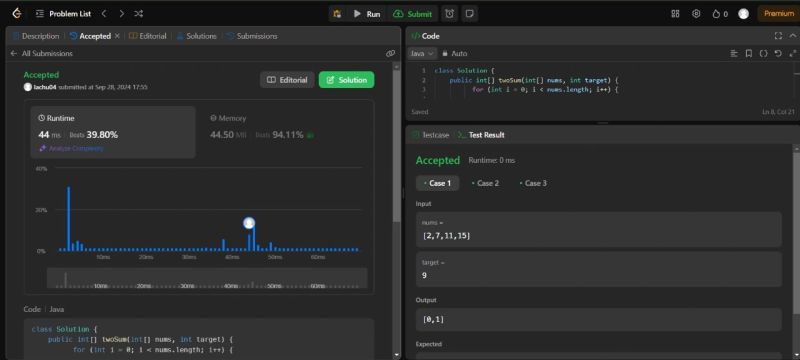Select Case 2 test case
The width and height of the screenshot is (800, 360).
[x=485, y=183]
